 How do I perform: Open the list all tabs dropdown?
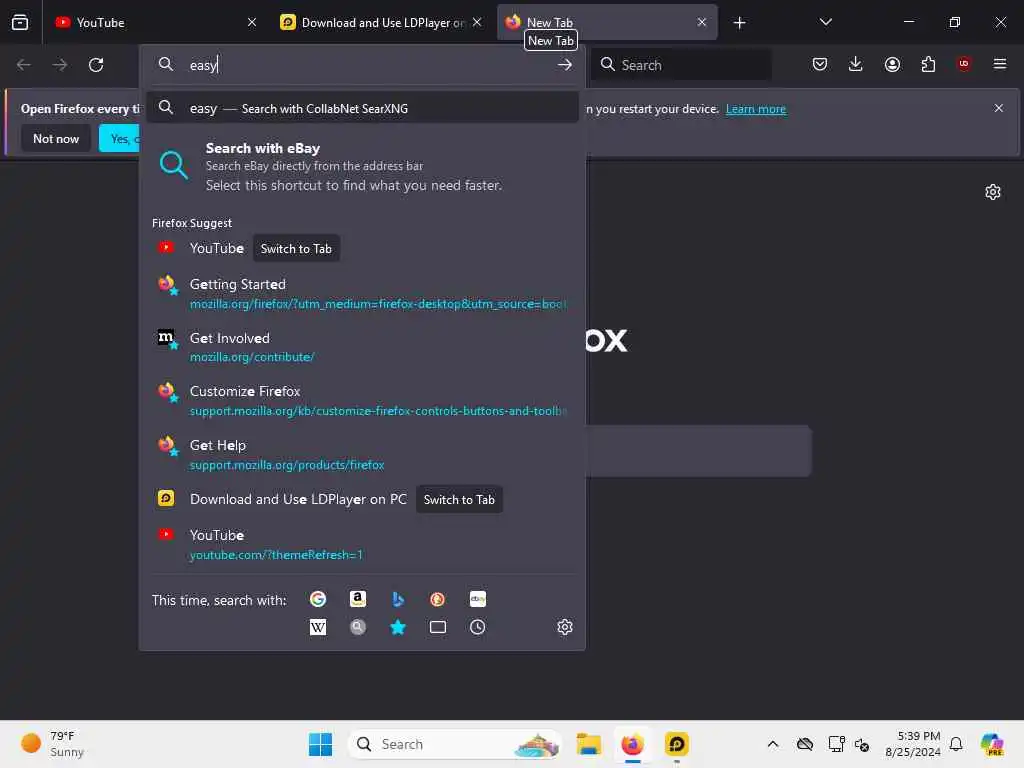tap(825, 22)
